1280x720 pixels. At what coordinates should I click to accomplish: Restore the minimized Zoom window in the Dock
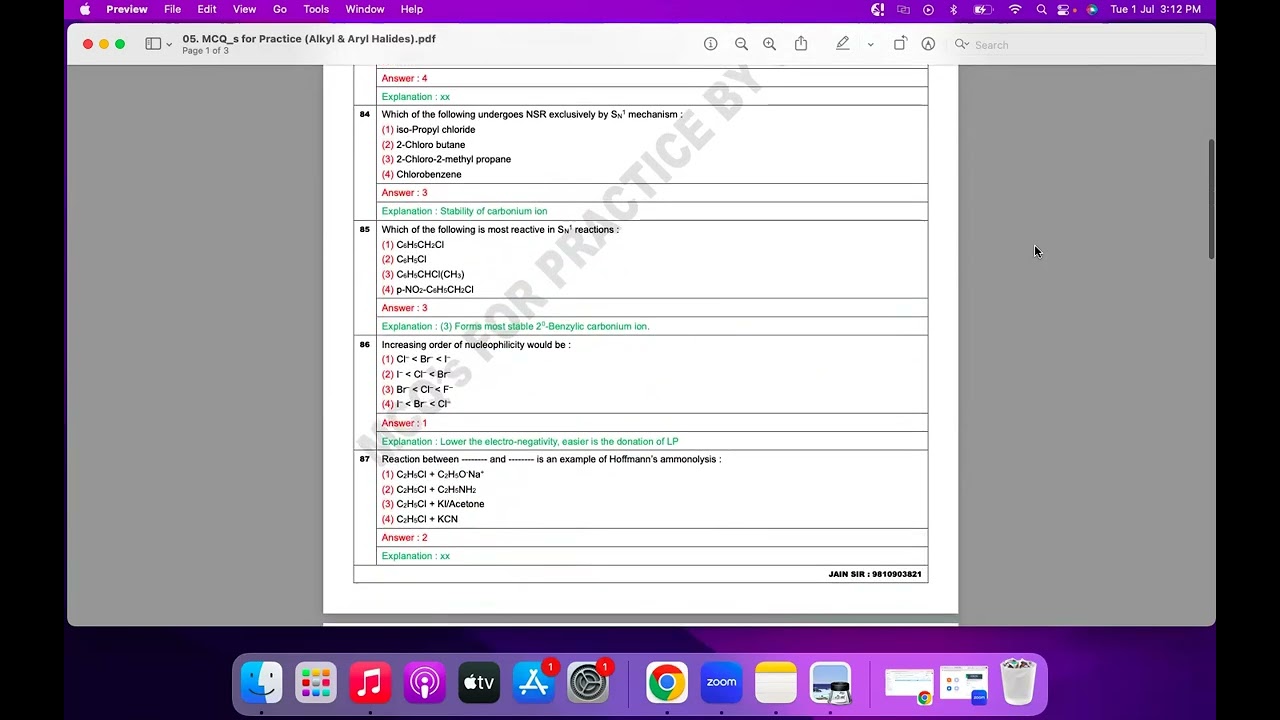964,685
